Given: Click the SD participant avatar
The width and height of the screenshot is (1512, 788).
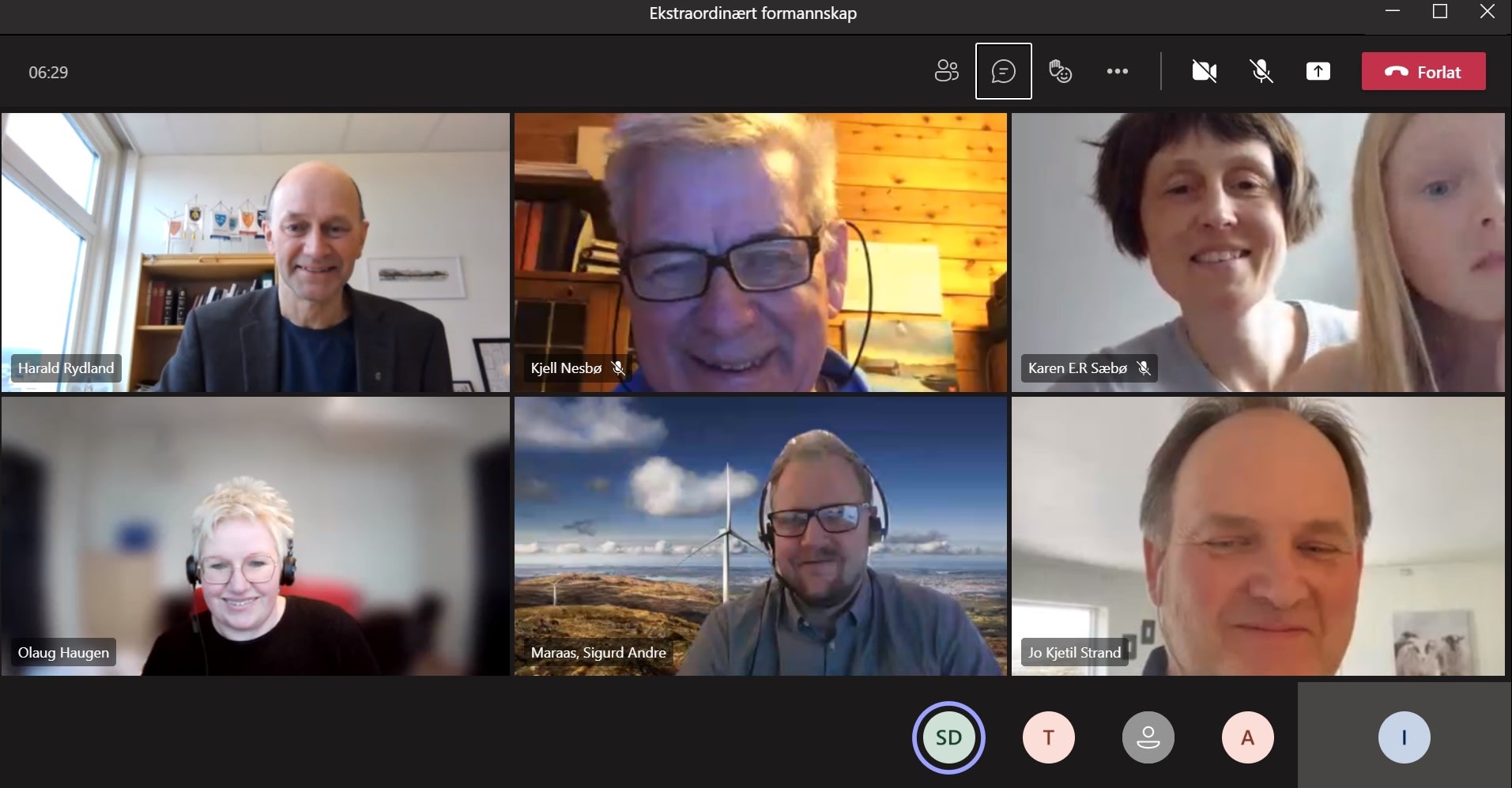Looking at the screenshot, I should [948, 737].
